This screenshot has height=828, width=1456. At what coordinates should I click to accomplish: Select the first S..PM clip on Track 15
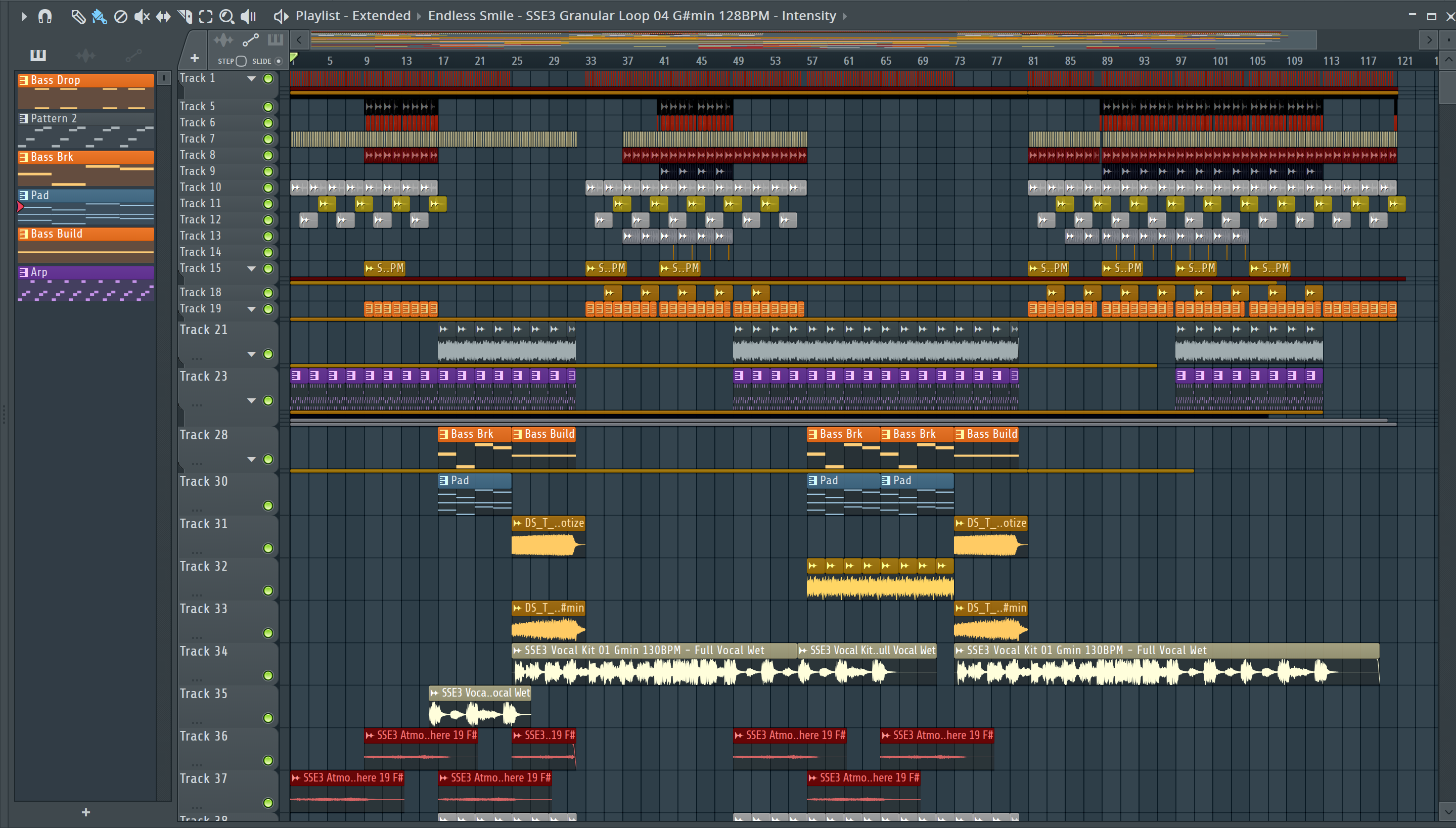[x=384, y=268]
